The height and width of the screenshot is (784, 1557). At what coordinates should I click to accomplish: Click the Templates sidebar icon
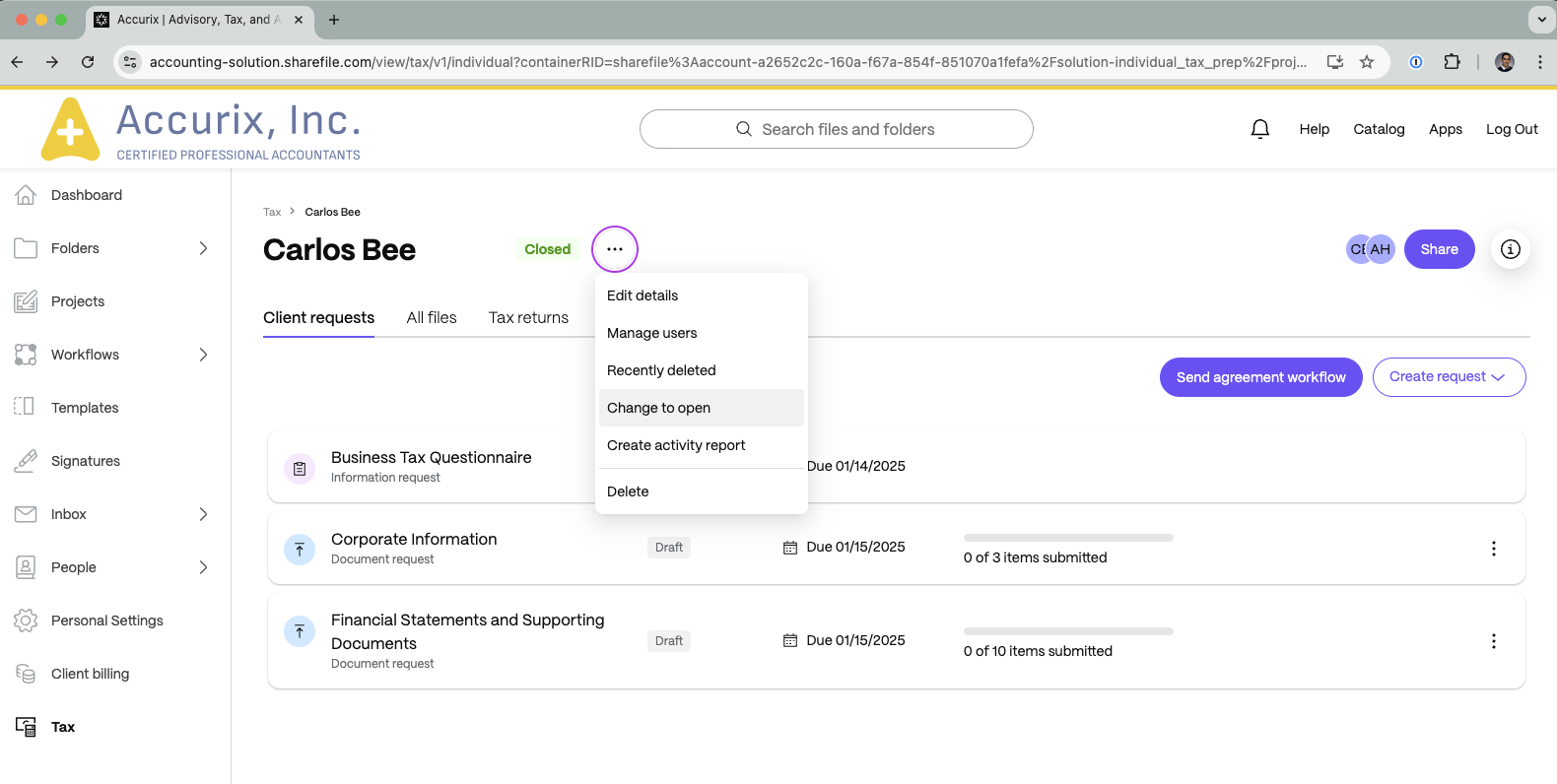[26, 408]
